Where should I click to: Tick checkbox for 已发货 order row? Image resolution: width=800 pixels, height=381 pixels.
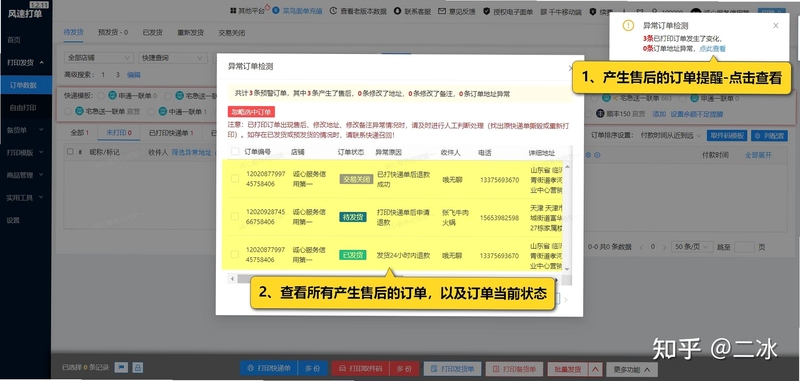[235, 254]
